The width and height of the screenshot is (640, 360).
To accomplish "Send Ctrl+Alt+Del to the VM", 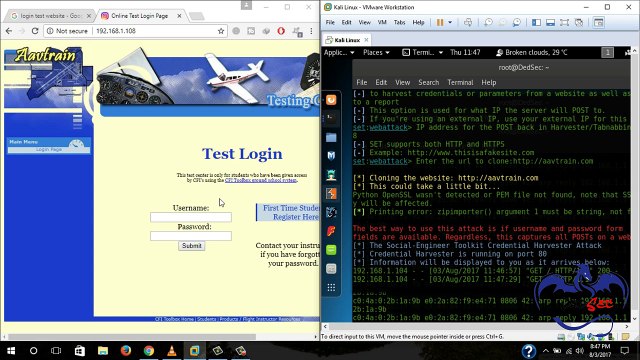I will pyautogui.click(x=468, y=22).
